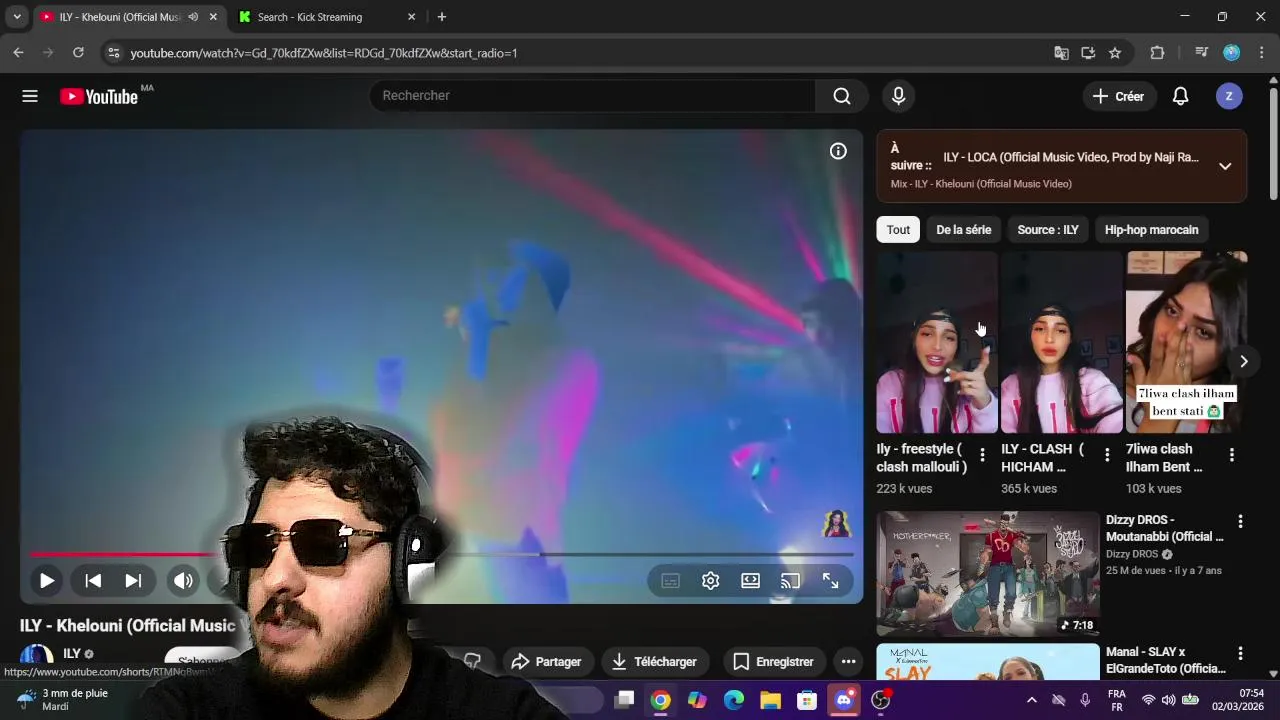This screenshot has width=1280, height=720.
Task: Click the address bar URL
Action: [324, 53]
